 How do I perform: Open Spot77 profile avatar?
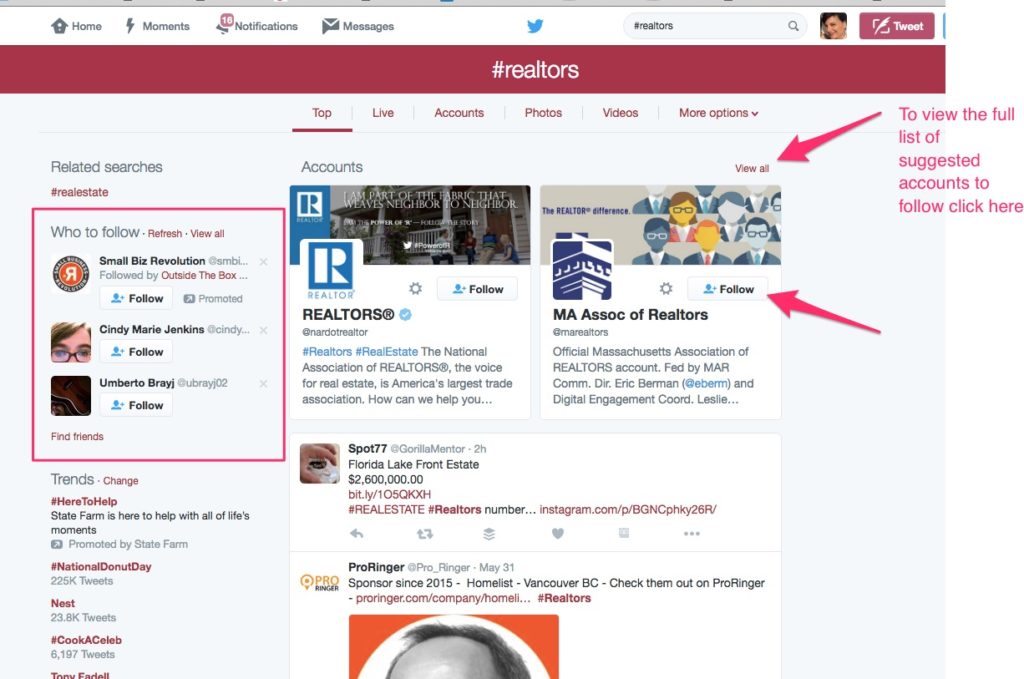[x=320, y=464]
